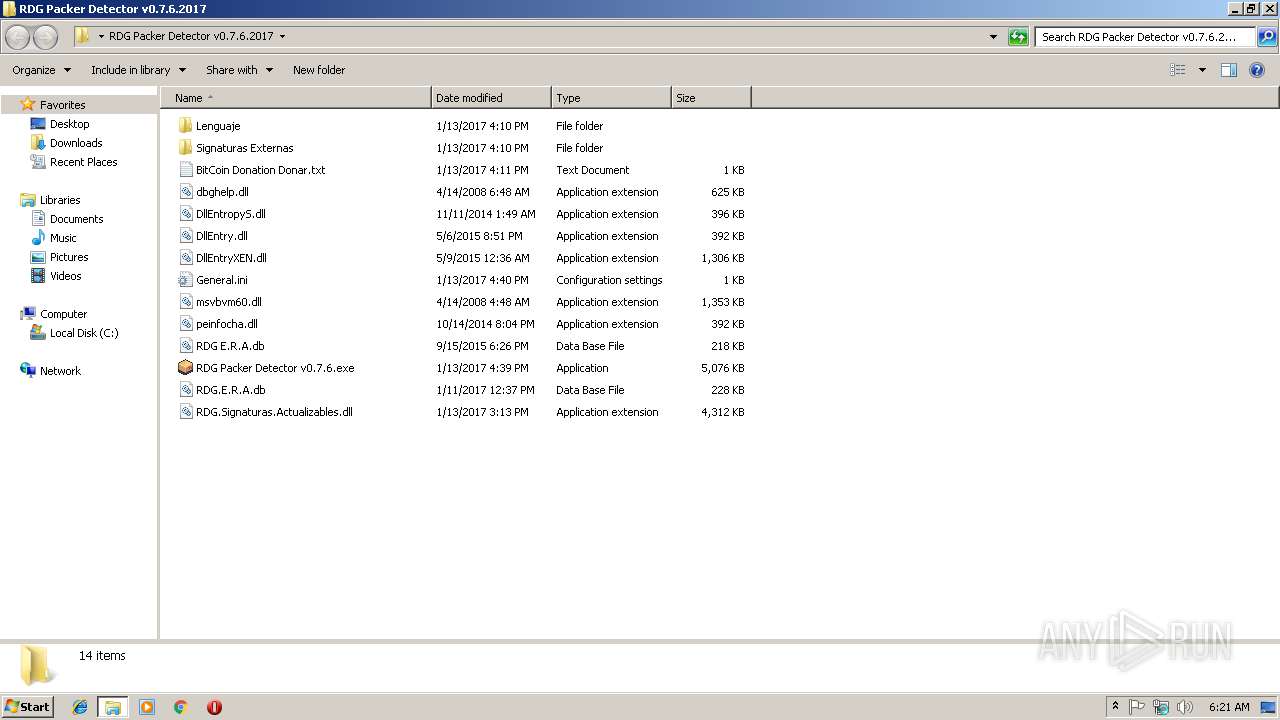Open the Include in library dropdown
Image resolution: width=1280 pixels, height=720 pixels.
pyautogui.click(x=138, y=70)
